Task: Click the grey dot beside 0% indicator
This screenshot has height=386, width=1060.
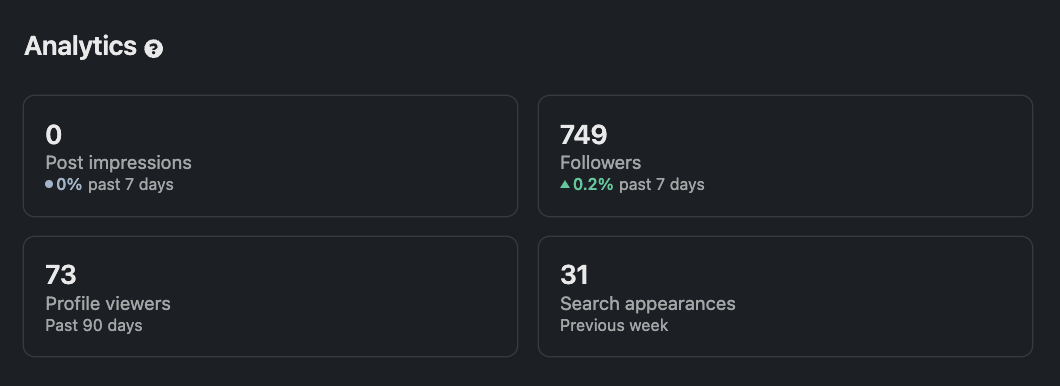Action: click(x=49, y=184)
